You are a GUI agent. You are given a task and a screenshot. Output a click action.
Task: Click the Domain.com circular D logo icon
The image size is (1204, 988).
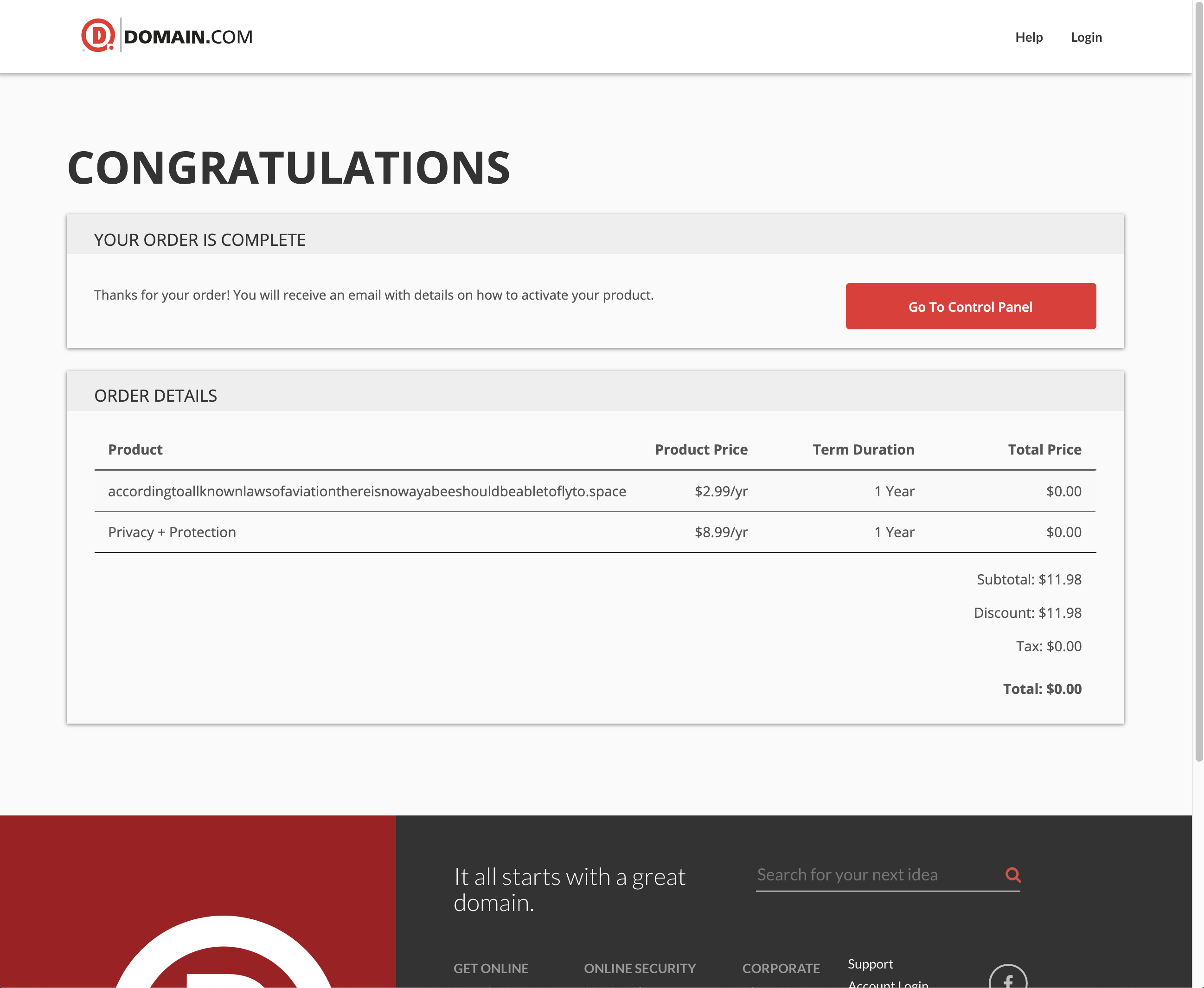[x=98, y=35]
